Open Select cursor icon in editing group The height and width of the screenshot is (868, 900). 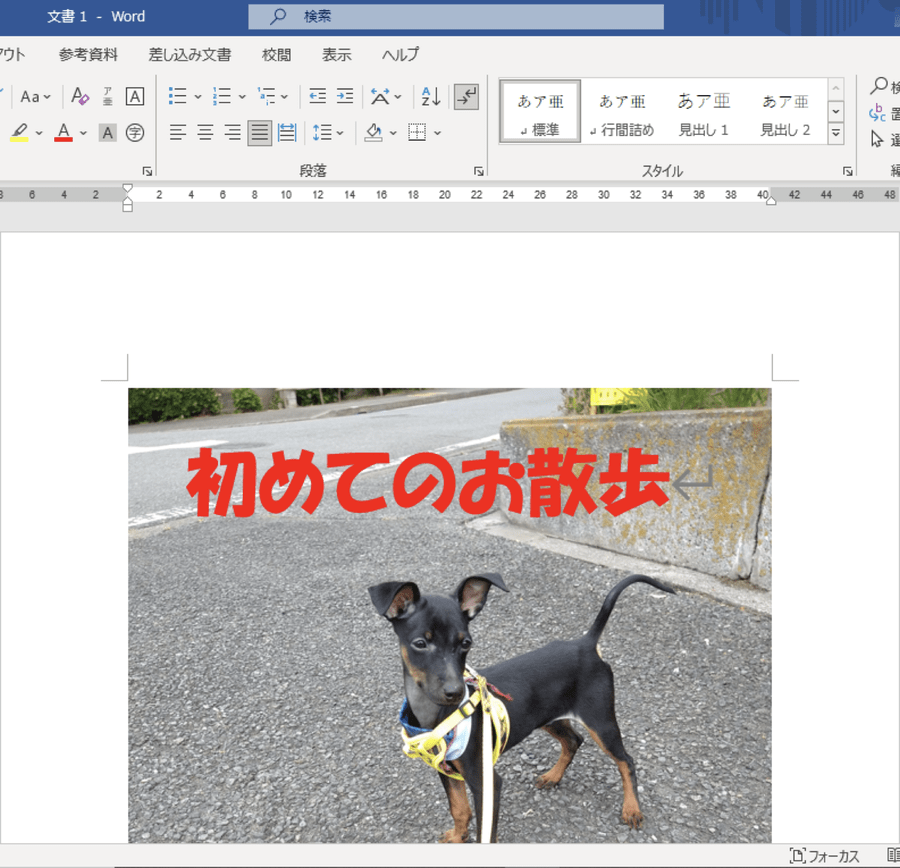tap(877, 139)
